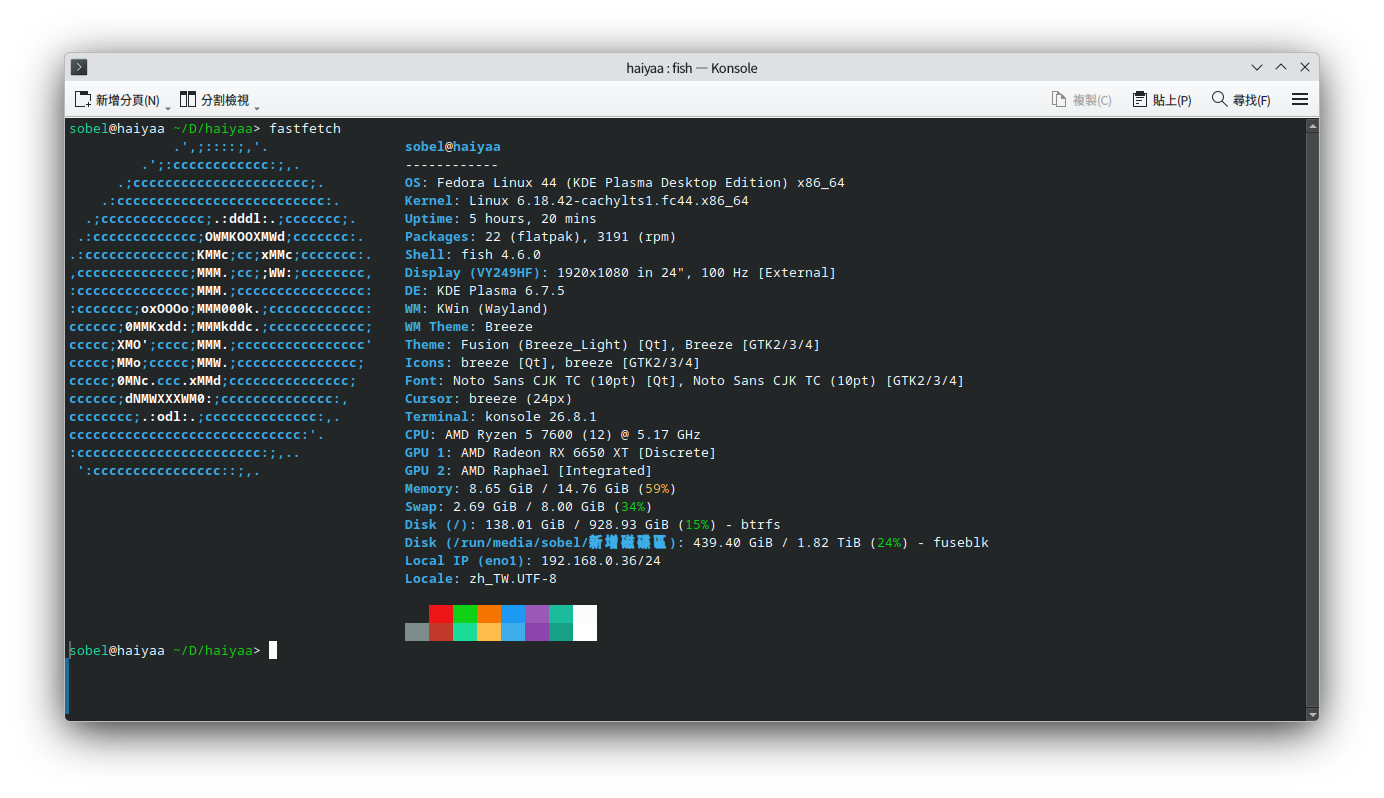The width and height of the screenshot is (1384, 798).
Task: Click the bright red color swatch
Action: [x=441, y=614]
